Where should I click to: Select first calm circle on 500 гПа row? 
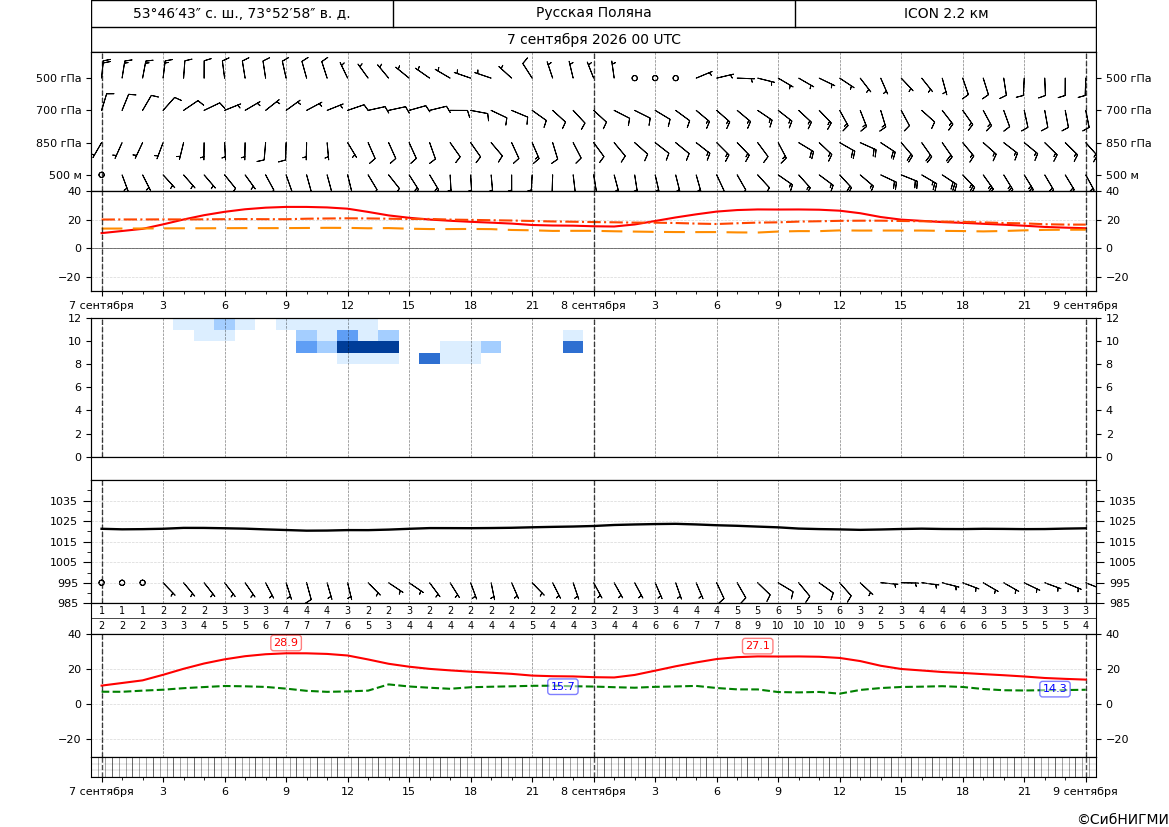[634, 78]
